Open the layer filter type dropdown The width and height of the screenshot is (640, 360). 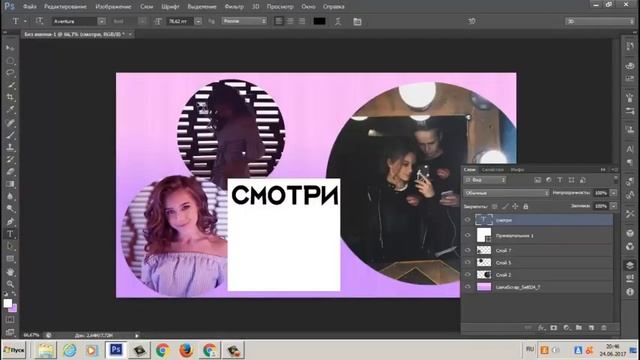click(x=485, y=180)
